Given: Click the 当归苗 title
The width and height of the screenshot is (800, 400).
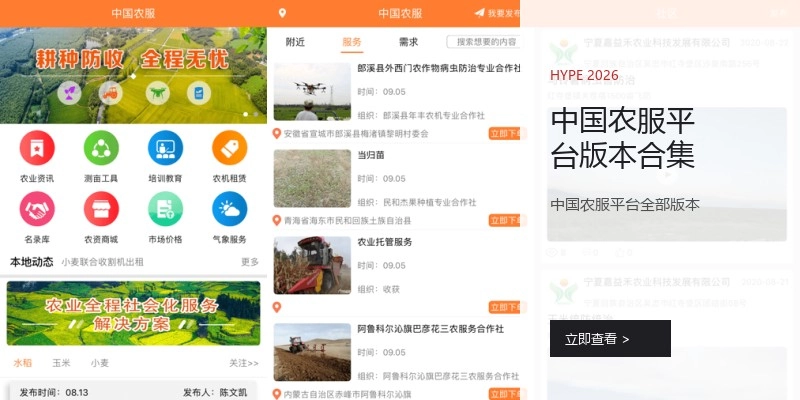Looking at the screenshot, I should 371,155.
